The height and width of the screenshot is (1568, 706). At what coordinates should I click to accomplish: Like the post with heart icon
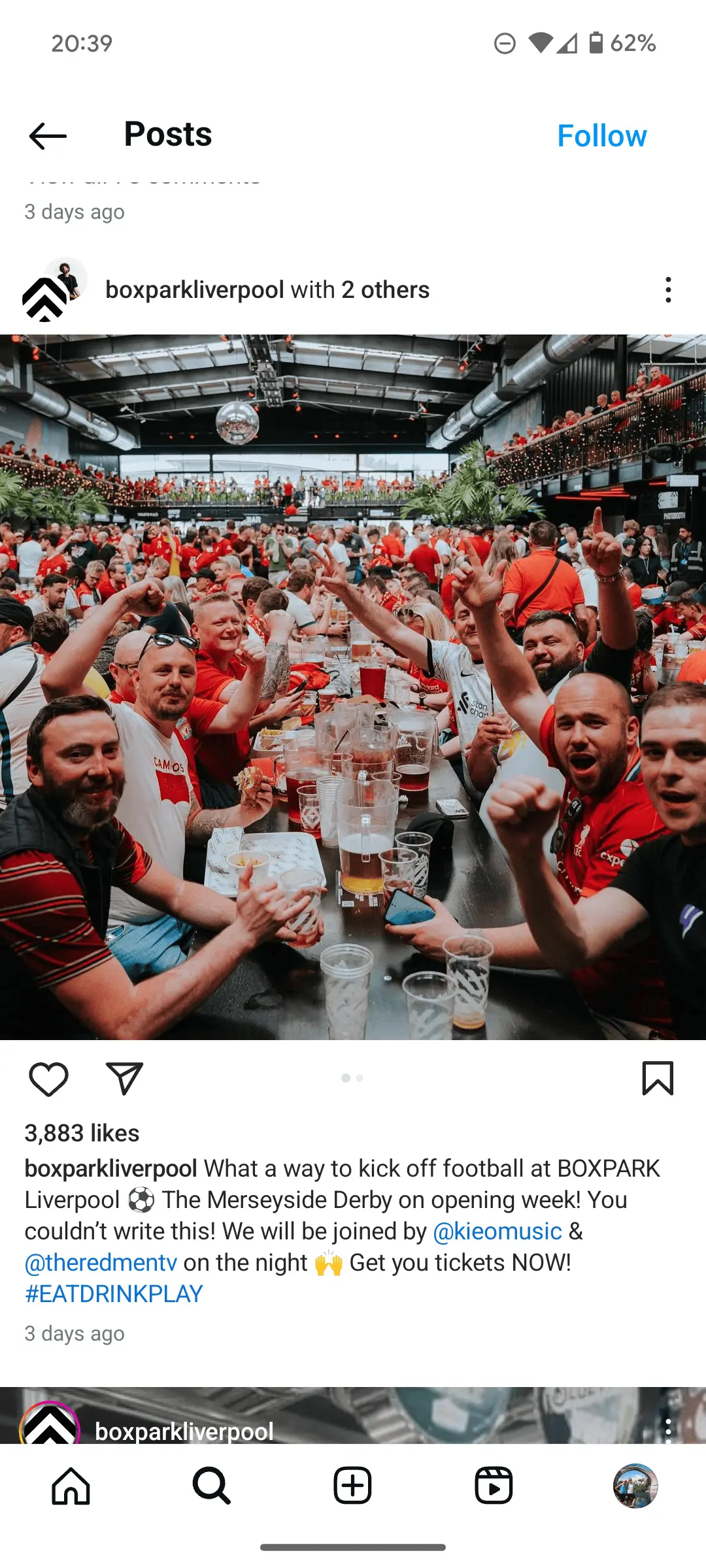(48, 1079)
